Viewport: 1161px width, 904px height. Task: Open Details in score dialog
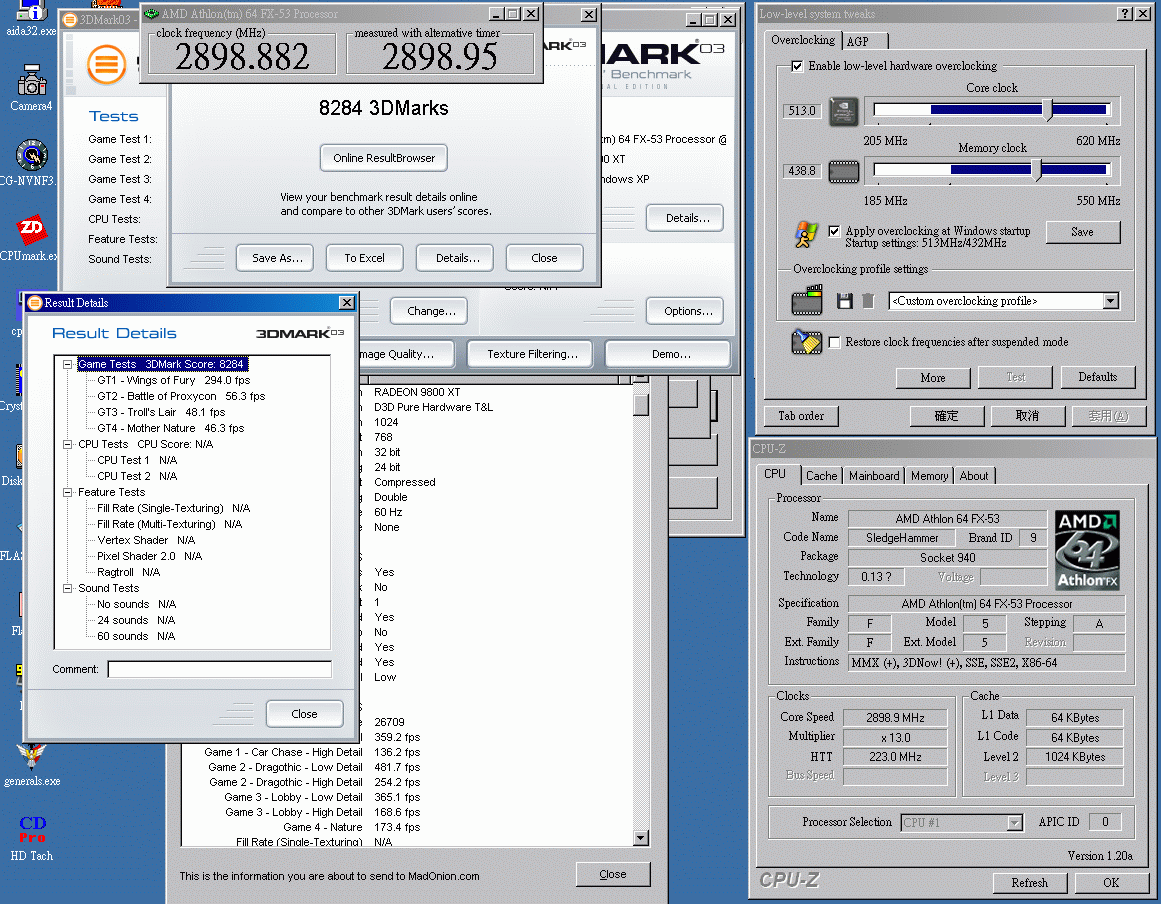[455, 258]
